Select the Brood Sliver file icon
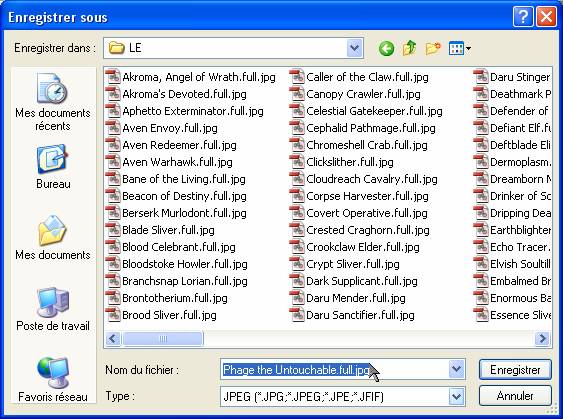 pyautogui.click(x=113, y=315)
